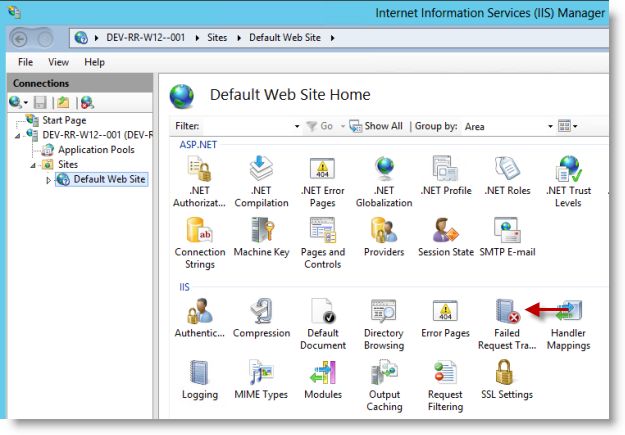Open IIS Error Pages feature
This screenshot has height=435, width=625.
[445, 318]
